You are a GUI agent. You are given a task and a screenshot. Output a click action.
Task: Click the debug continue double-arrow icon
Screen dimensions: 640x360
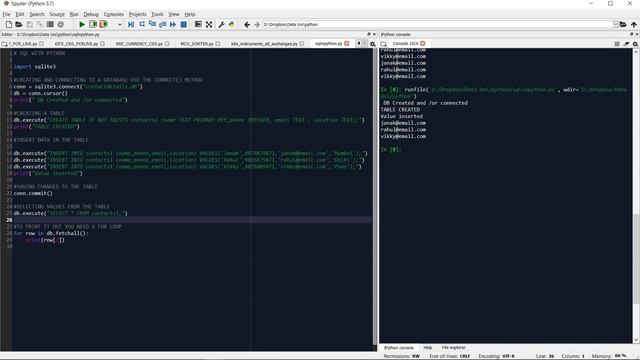(173, 24)
